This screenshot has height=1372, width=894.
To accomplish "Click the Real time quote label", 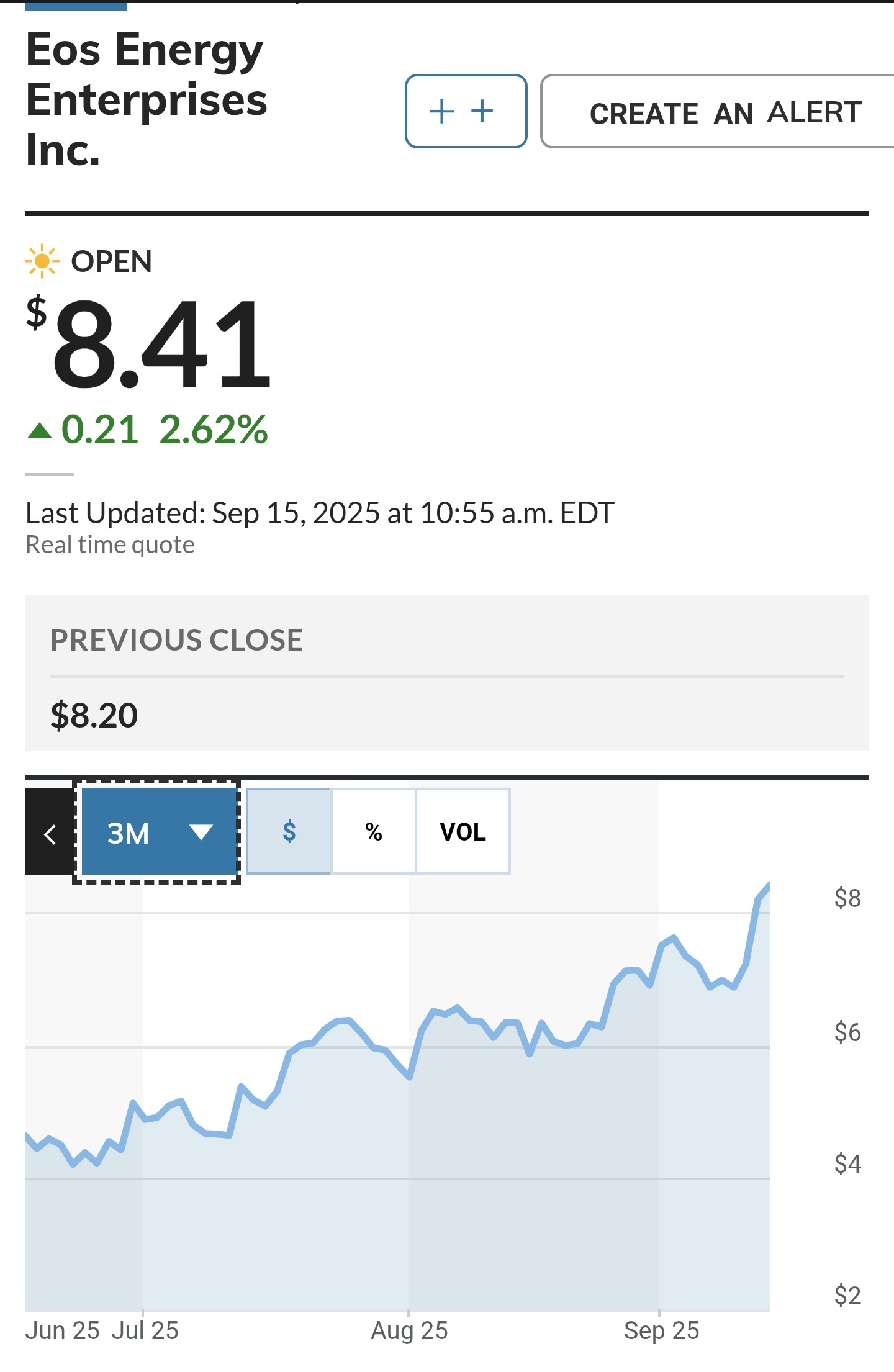I will click(110, 544).
